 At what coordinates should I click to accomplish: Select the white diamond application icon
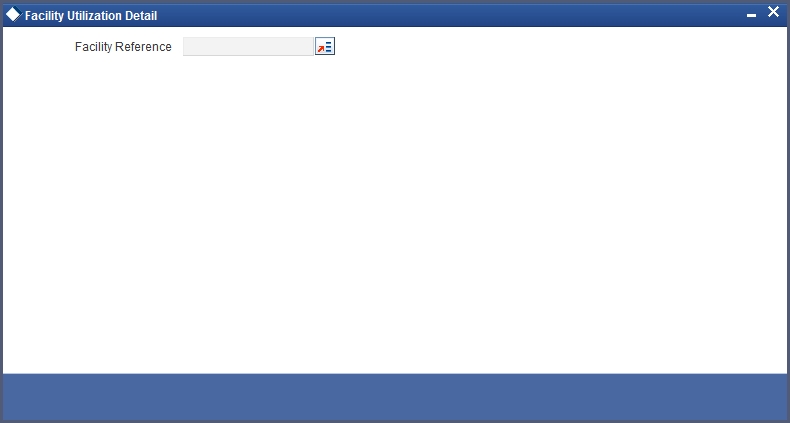click(x=13, y=15)
